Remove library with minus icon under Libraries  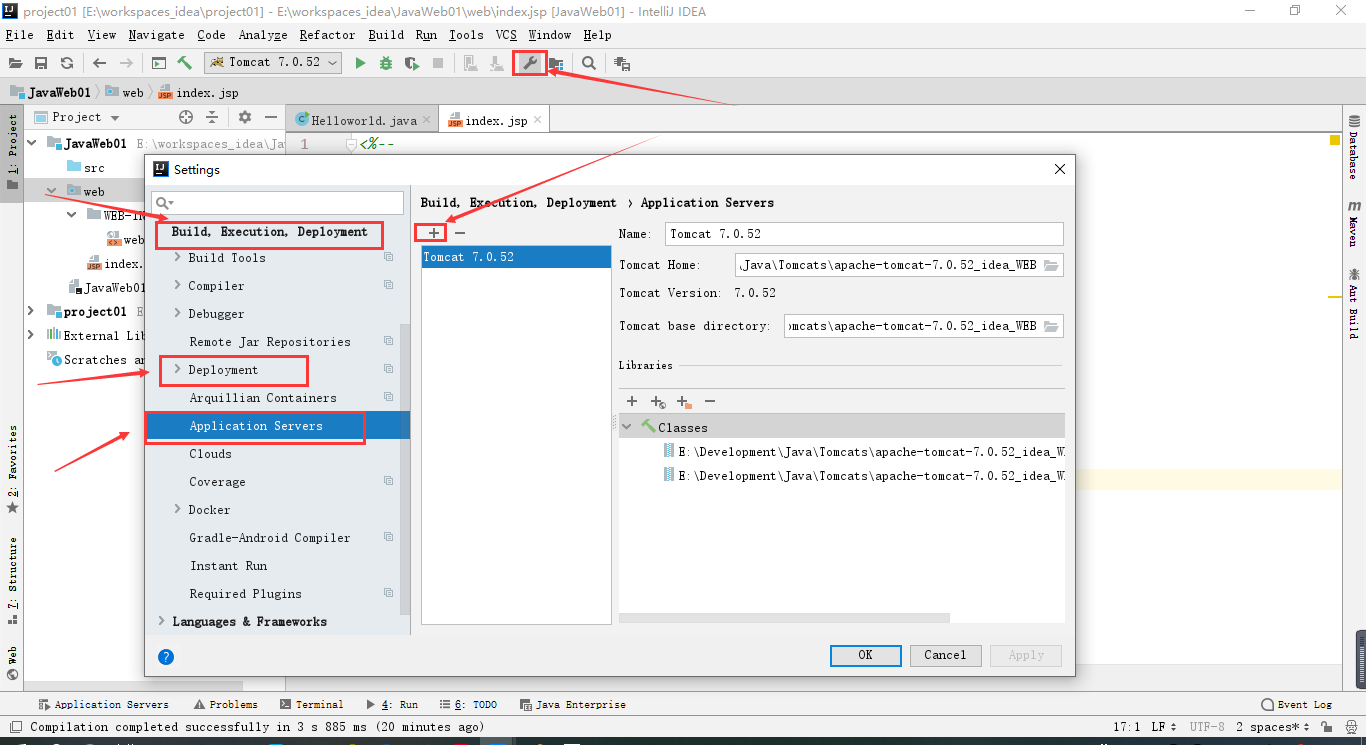[710, 401]
